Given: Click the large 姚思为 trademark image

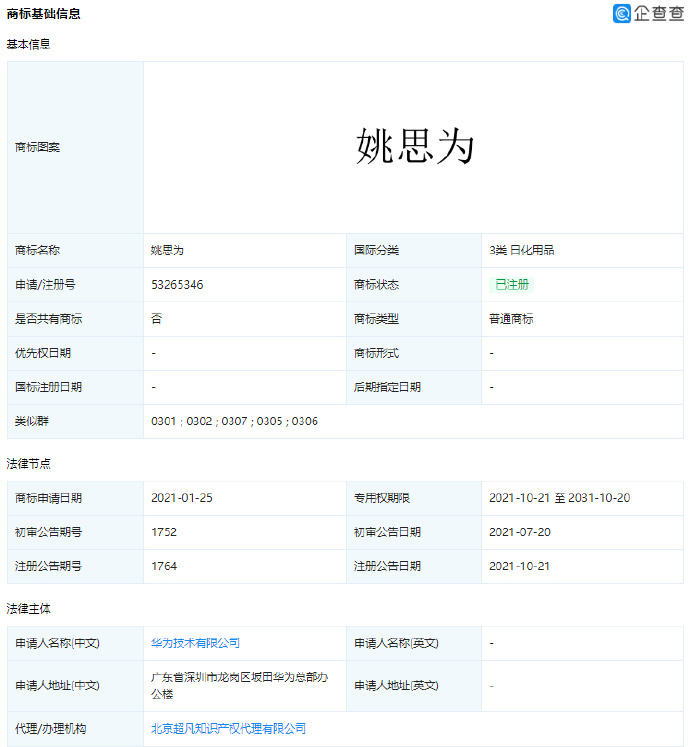Looking at the screenshot, I should (414, 147).
